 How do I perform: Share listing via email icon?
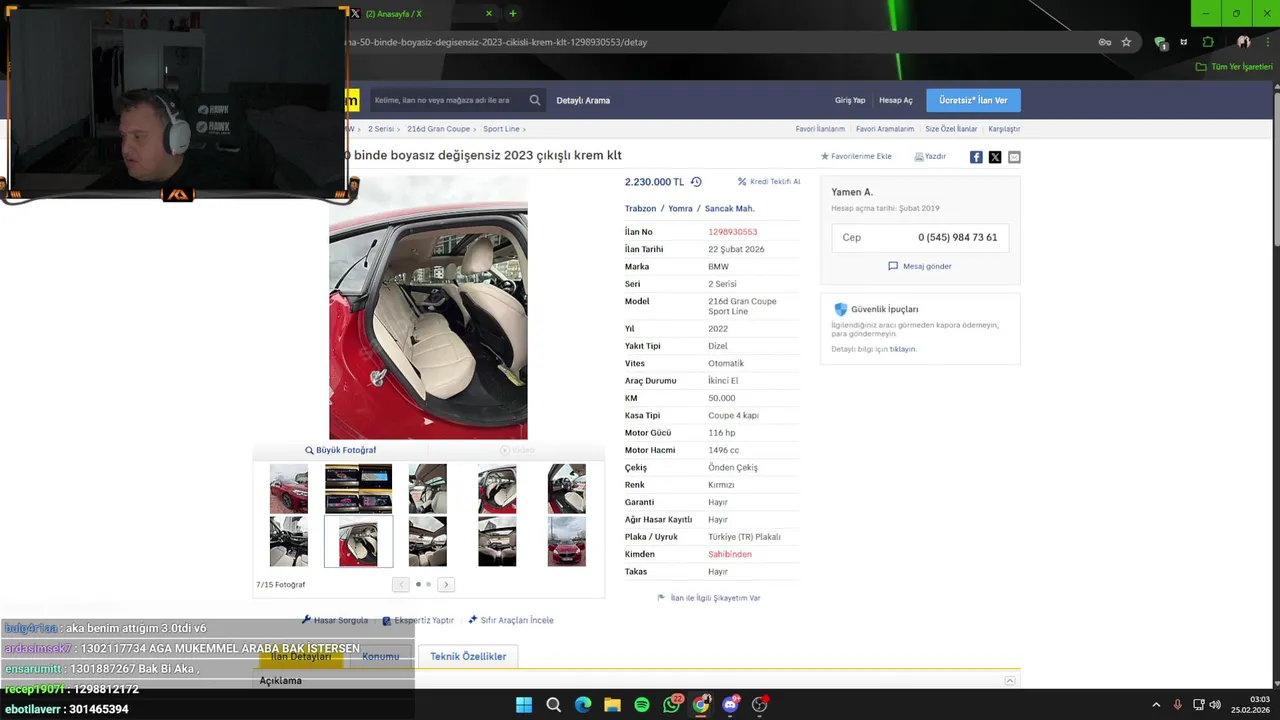pos(1014,157)
